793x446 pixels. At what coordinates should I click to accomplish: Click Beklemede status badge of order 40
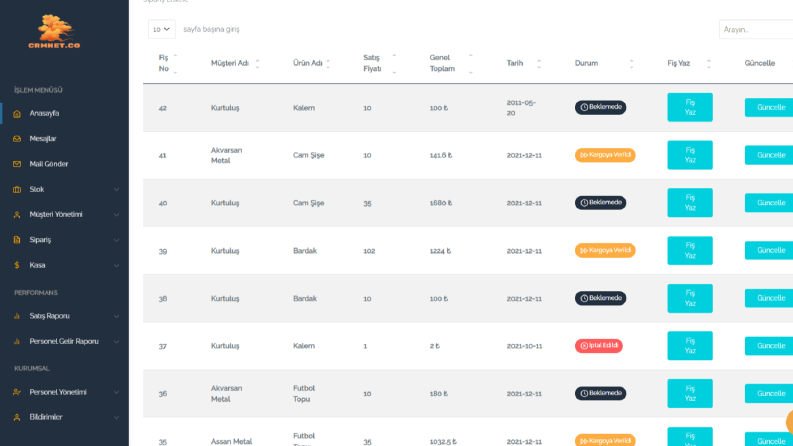click(x=600, y=203)
